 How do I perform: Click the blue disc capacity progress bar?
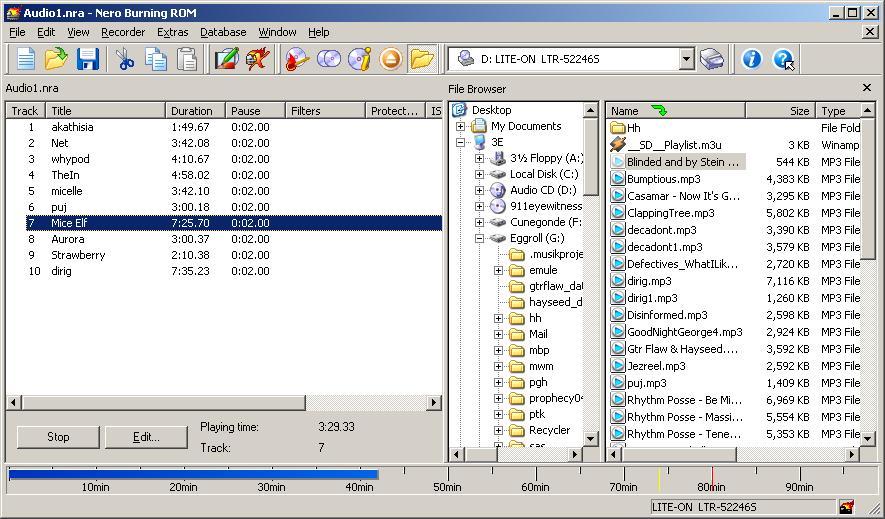(193, 474)
